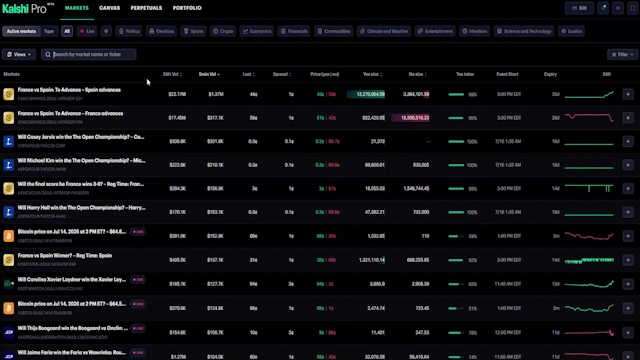Viewport: 640px width, 360px height.
Task: Open the account balance wallet button
Action: (x=580, y=8)
